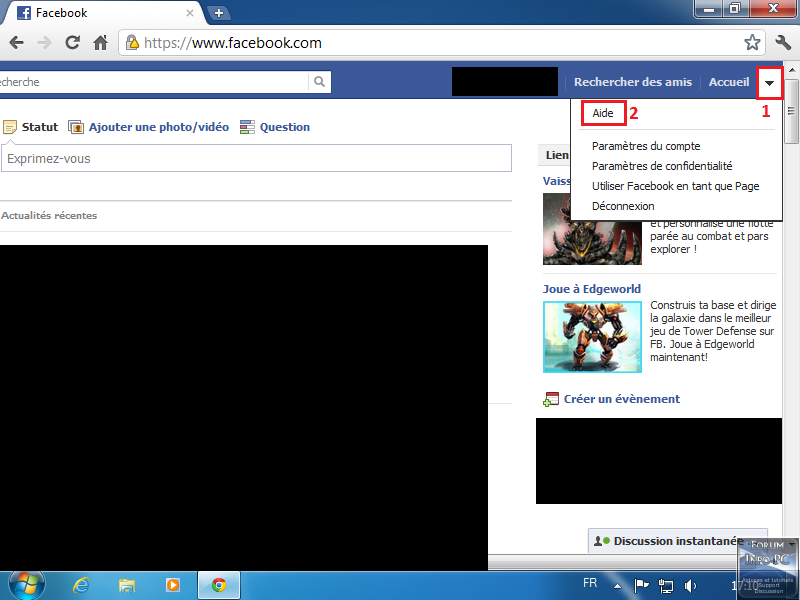The width and height of the screenshot is (800, 600).
Task: Reload the page with the refresh icon
Action: pos(72,42)
